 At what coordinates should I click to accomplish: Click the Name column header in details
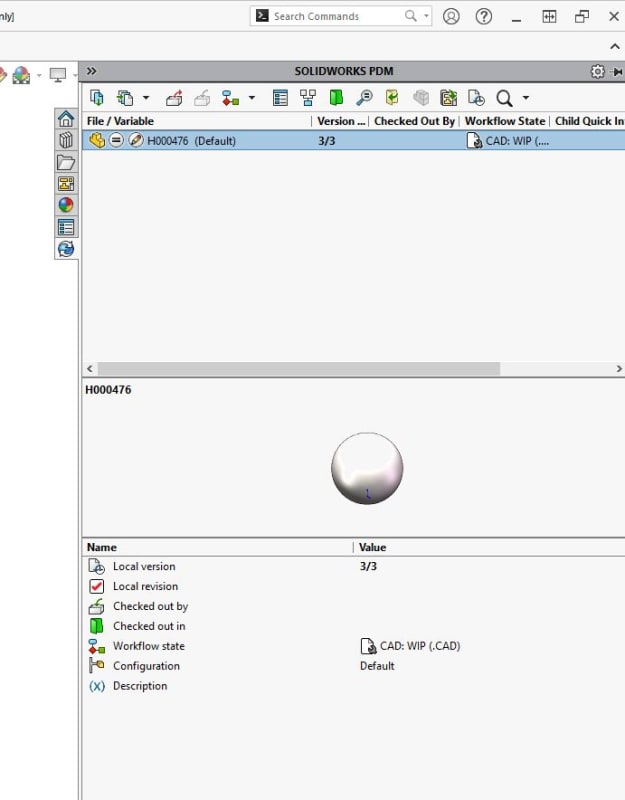coord(102,547)
